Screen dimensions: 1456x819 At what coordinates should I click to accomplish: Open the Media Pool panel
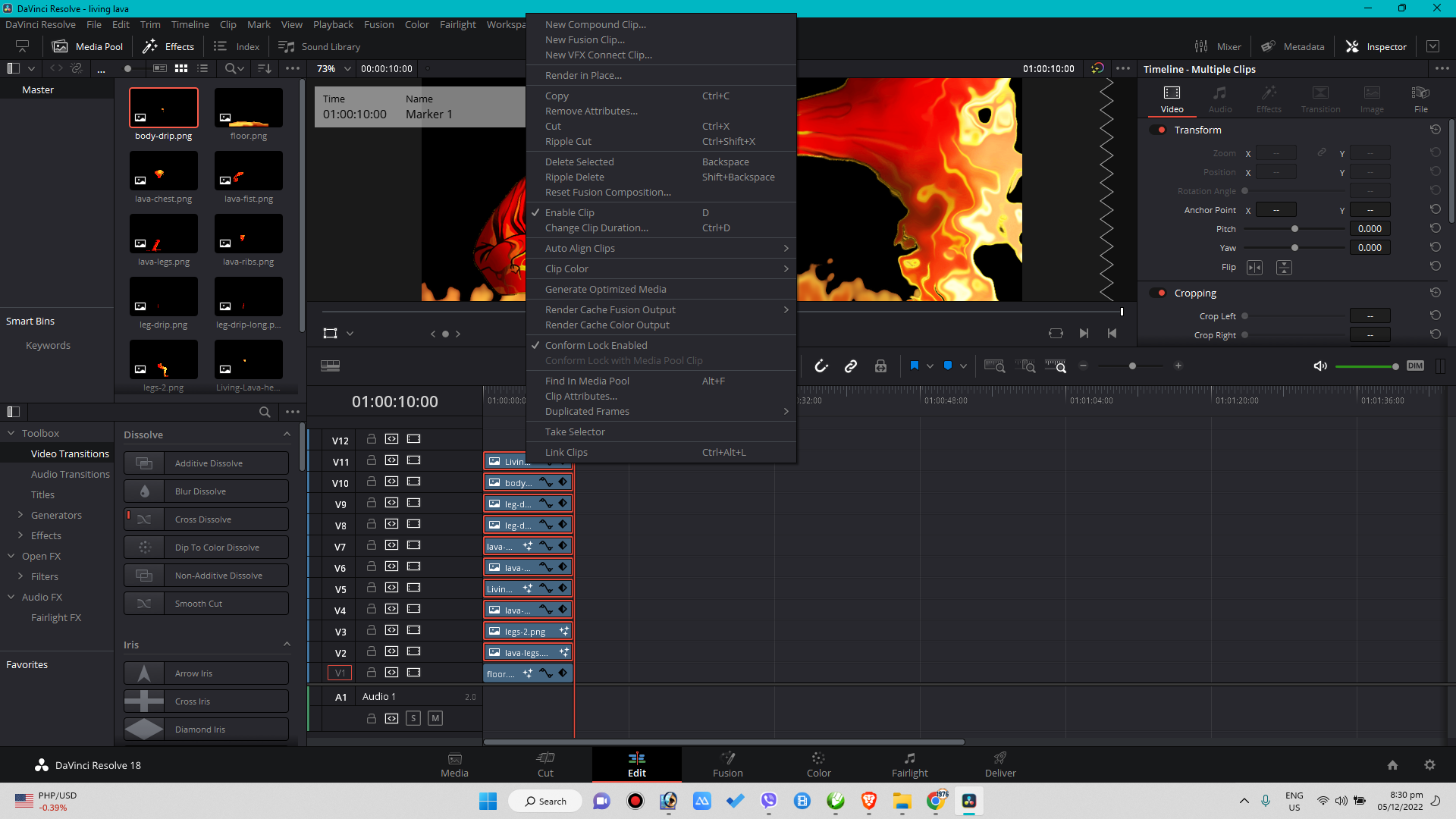(87, 46)
